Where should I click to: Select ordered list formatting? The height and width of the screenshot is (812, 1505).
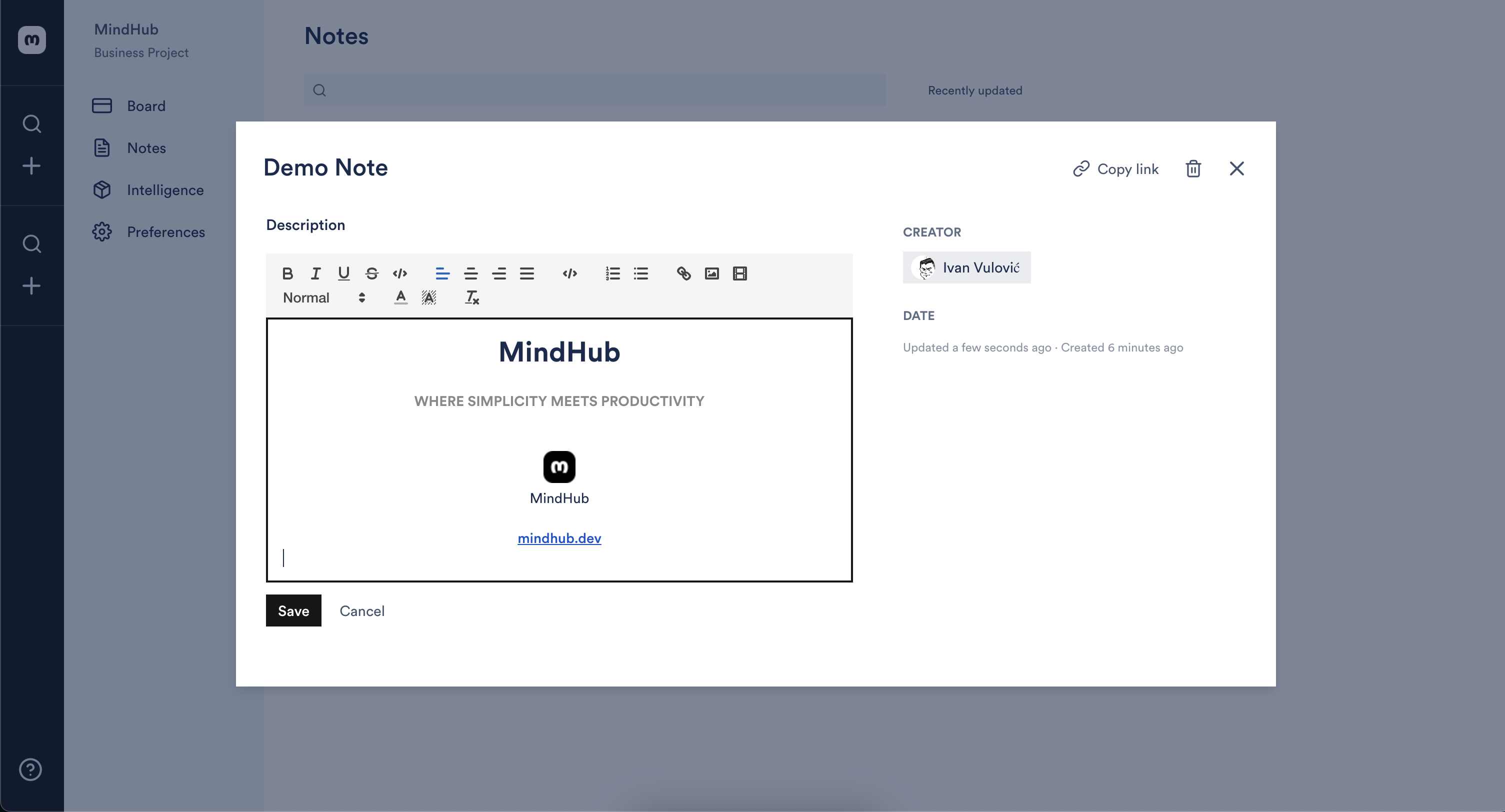pos(612,273)
